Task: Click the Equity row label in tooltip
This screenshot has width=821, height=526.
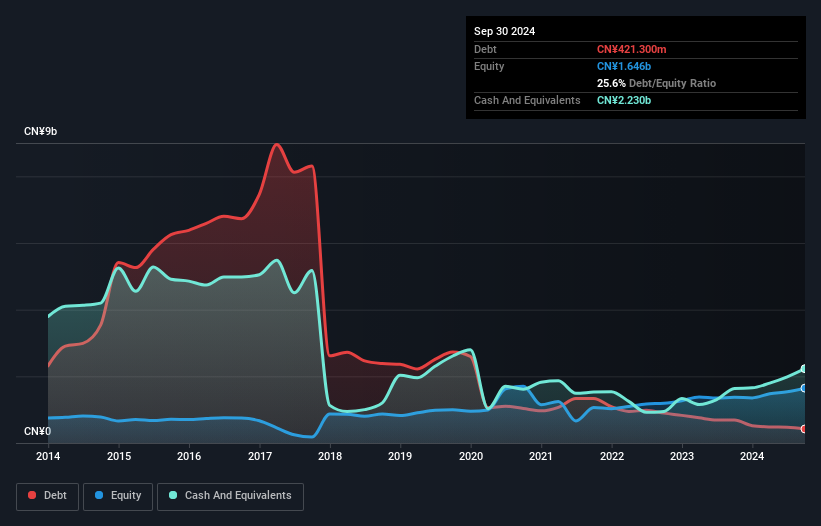Action: (489, 66)
